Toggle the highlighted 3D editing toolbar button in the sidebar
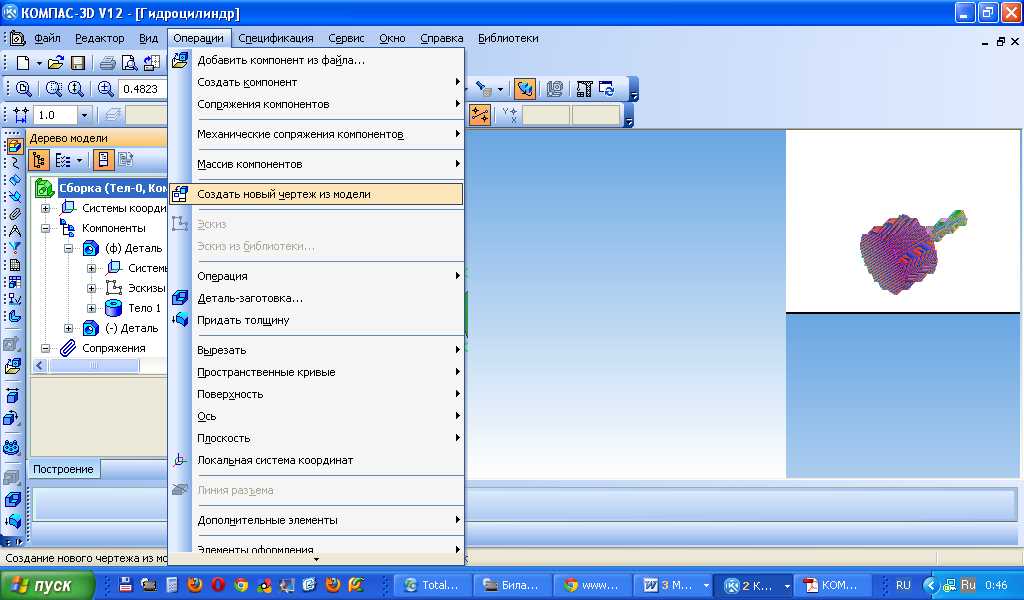Image resolution: width=1024 pixels, height=600 pixels. (14, 146)
